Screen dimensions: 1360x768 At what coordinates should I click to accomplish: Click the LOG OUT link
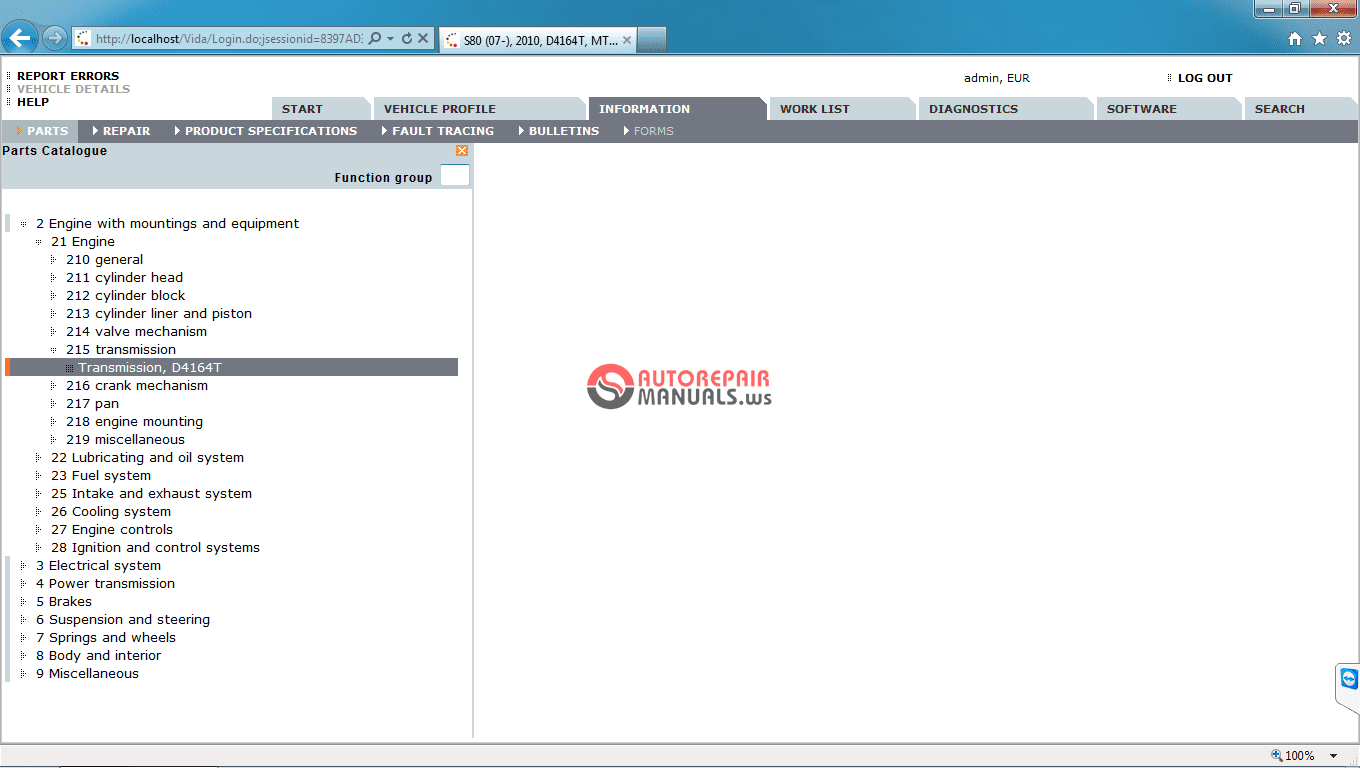(x=1202, y=77)
